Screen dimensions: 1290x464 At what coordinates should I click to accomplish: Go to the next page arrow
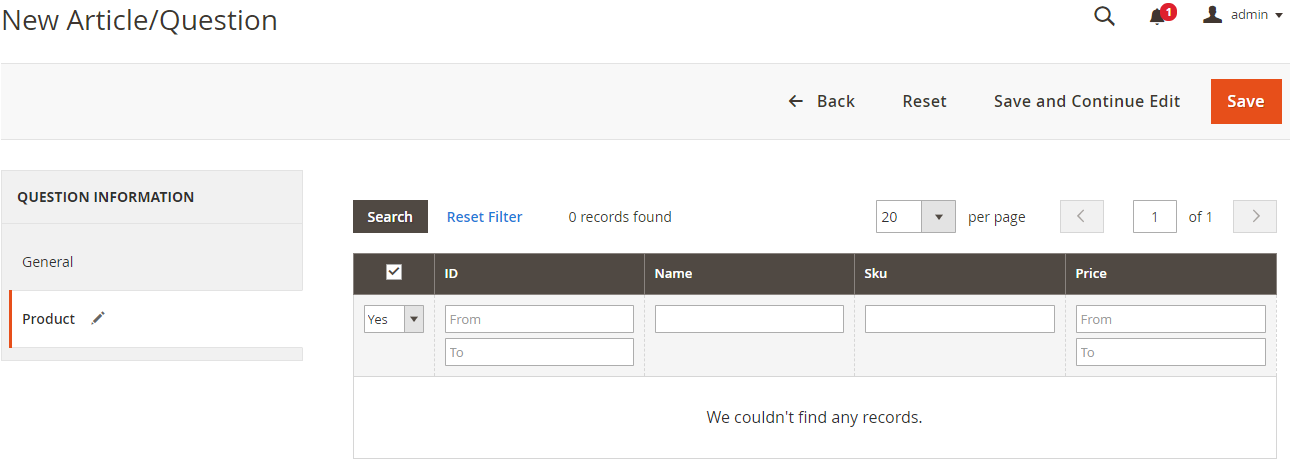point(1255,217)
